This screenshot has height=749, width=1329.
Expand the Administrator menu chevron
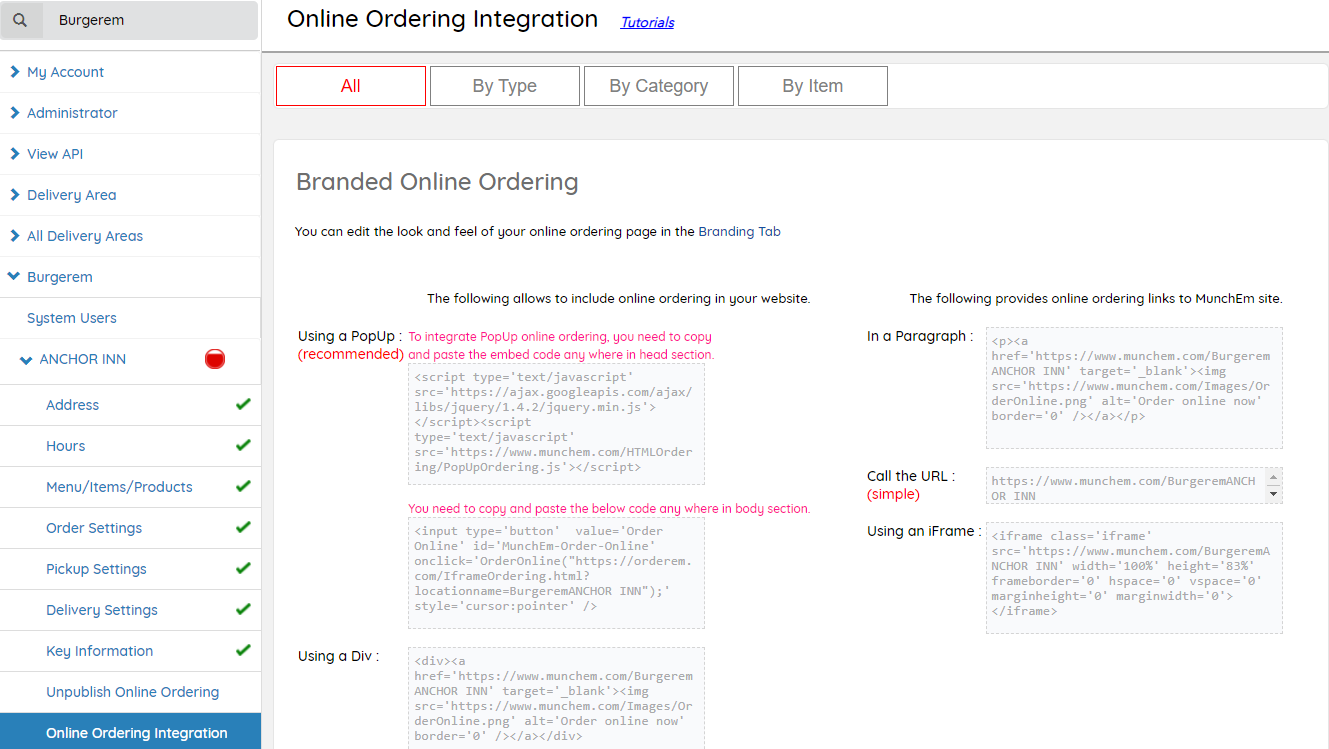pyautogui.click(x=15, y=113)
